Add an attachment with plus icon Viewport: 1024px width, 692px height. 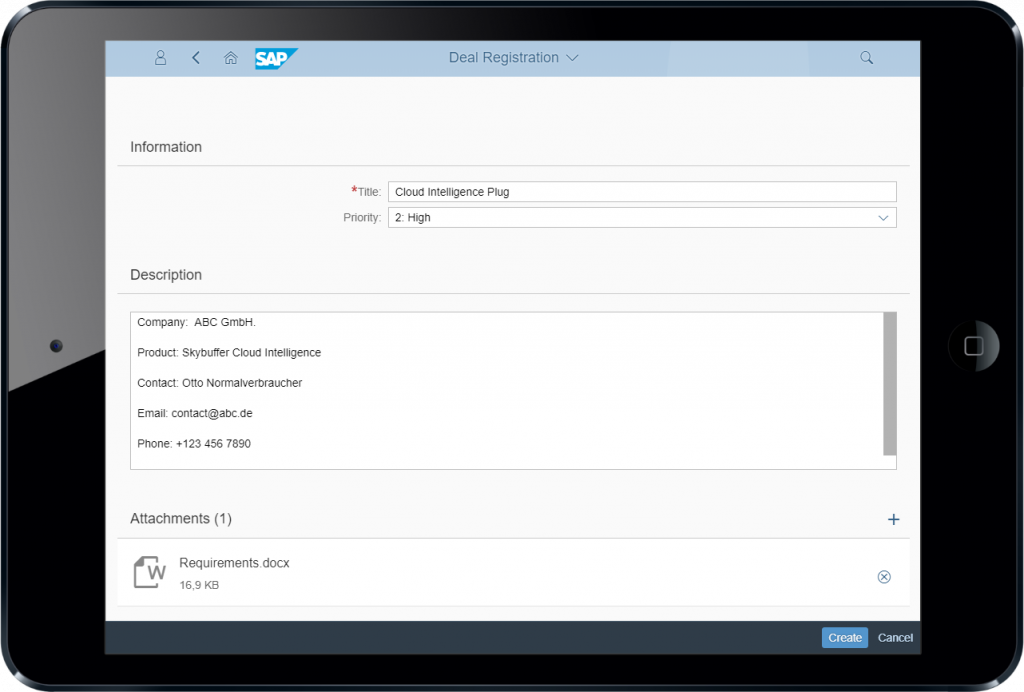[x=893, y=520]
